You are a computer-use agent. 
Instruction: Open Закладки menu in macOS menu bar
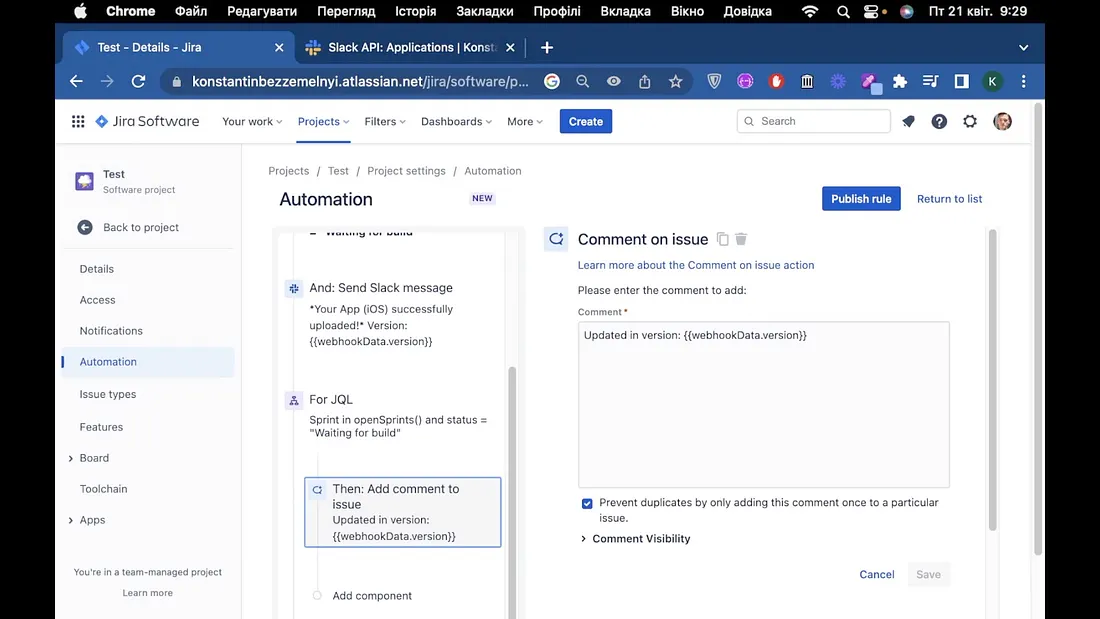[485, 11]
